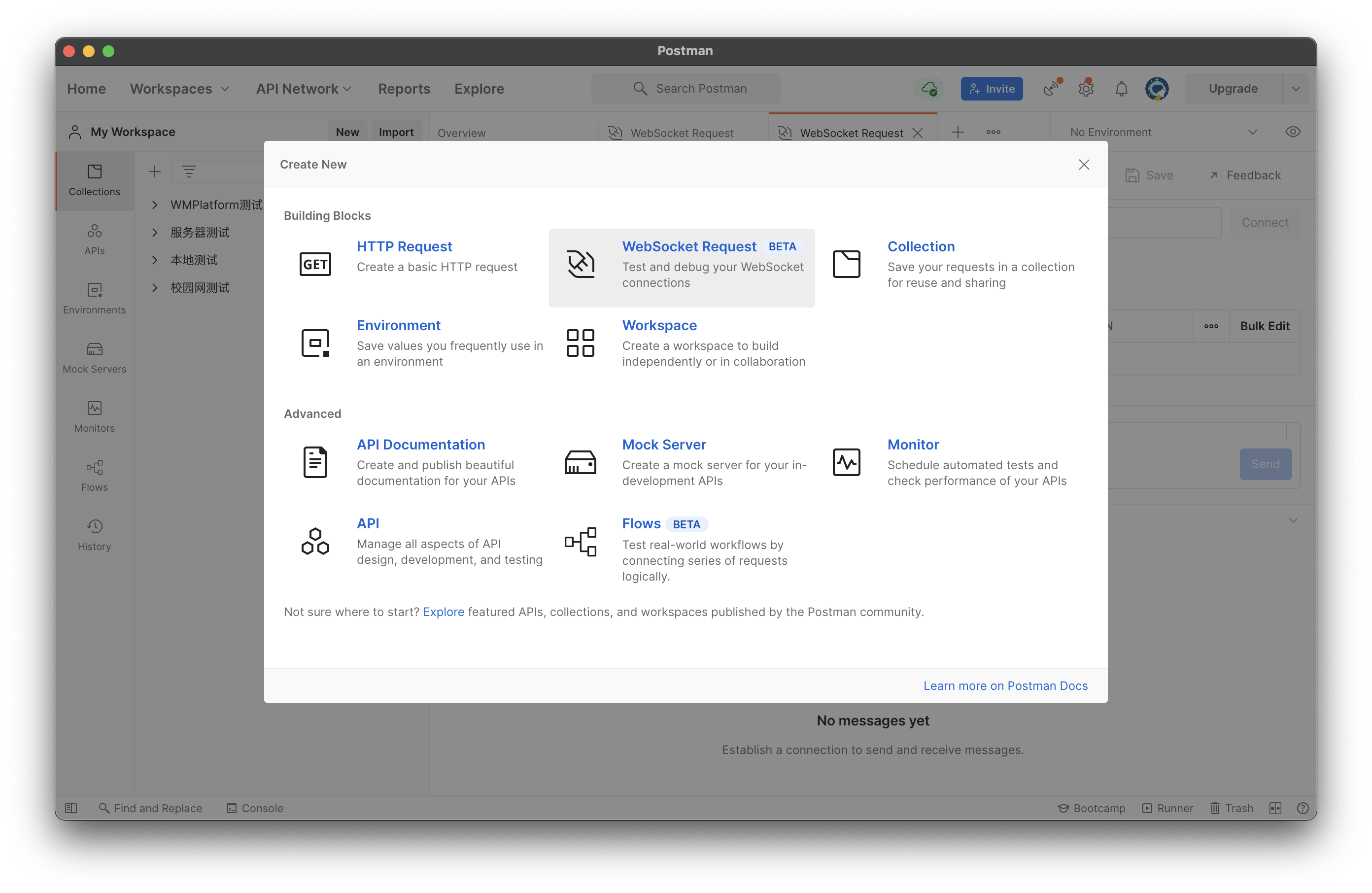The height and width of the screenshot is (893, 1372).
Task: Click the Monitor pulse icon in the dialog
Action: (x=846, y=462)
